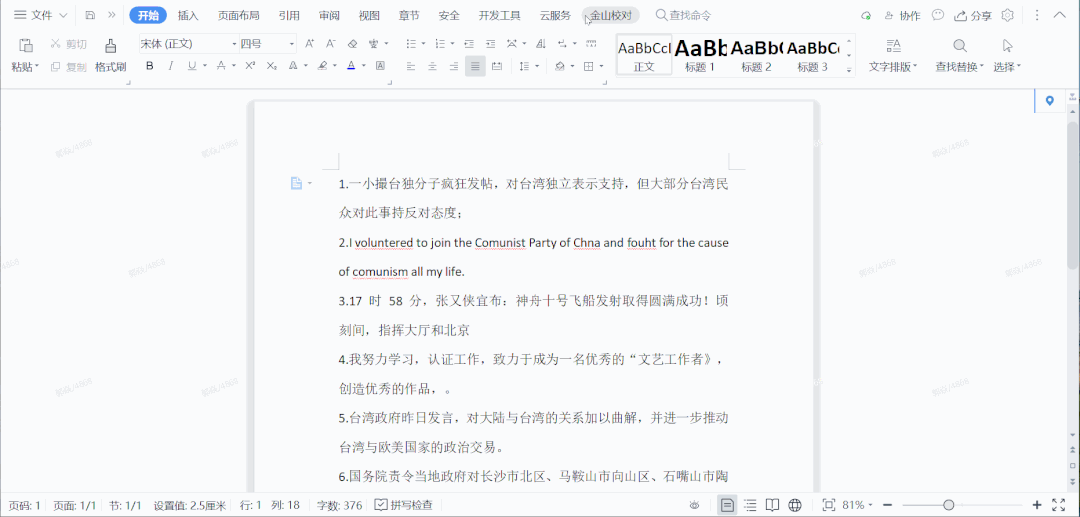The image size is (1080, 517).
Task: Open the 云服务 tab
Action: (555, 15)
